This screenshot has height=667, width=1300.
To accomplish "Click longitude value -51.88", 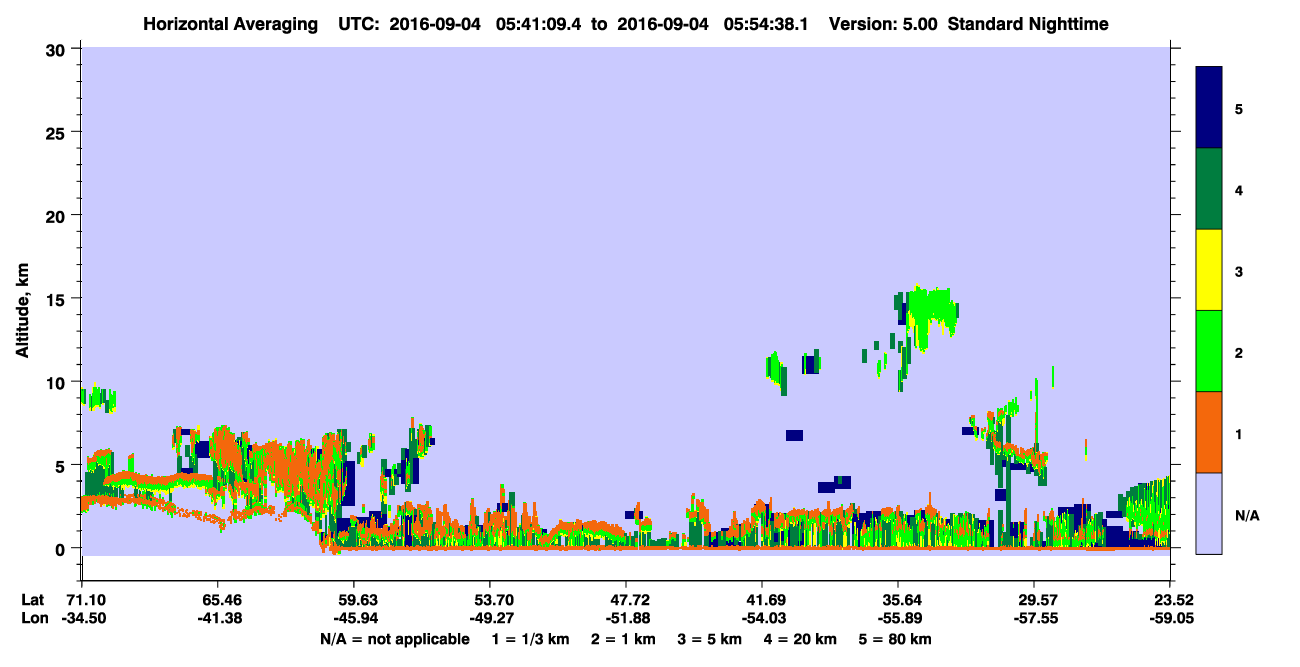I will 626,618.
